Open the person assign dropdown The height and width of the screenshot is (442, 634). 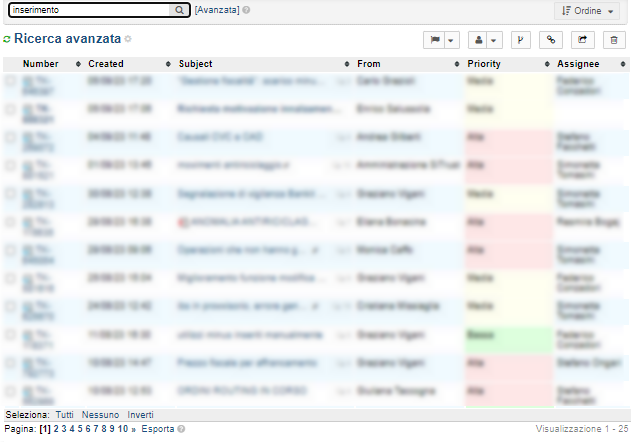click(x=484, y=40)
